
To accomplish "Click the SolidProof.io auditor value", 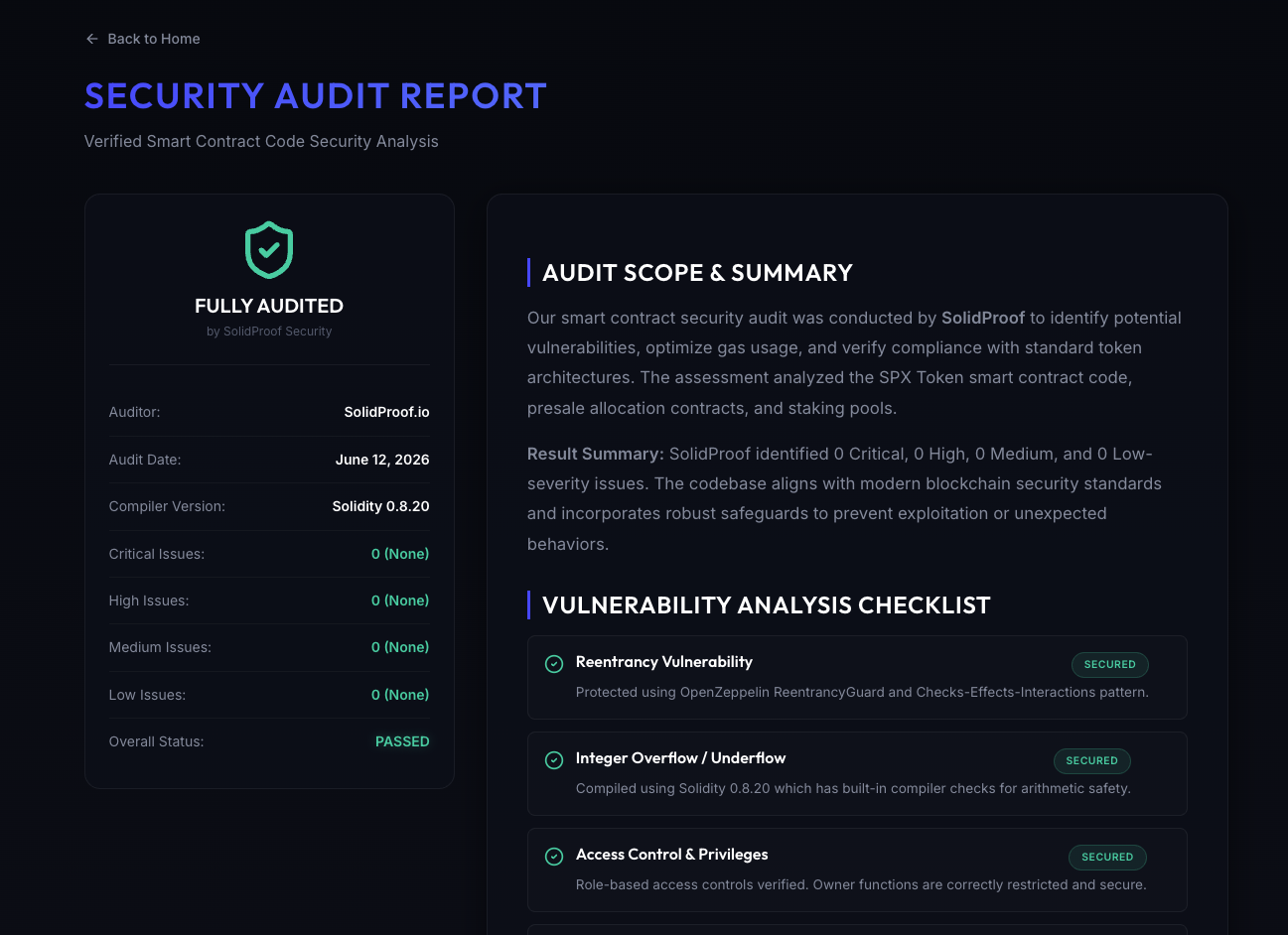I will point(387,412).
